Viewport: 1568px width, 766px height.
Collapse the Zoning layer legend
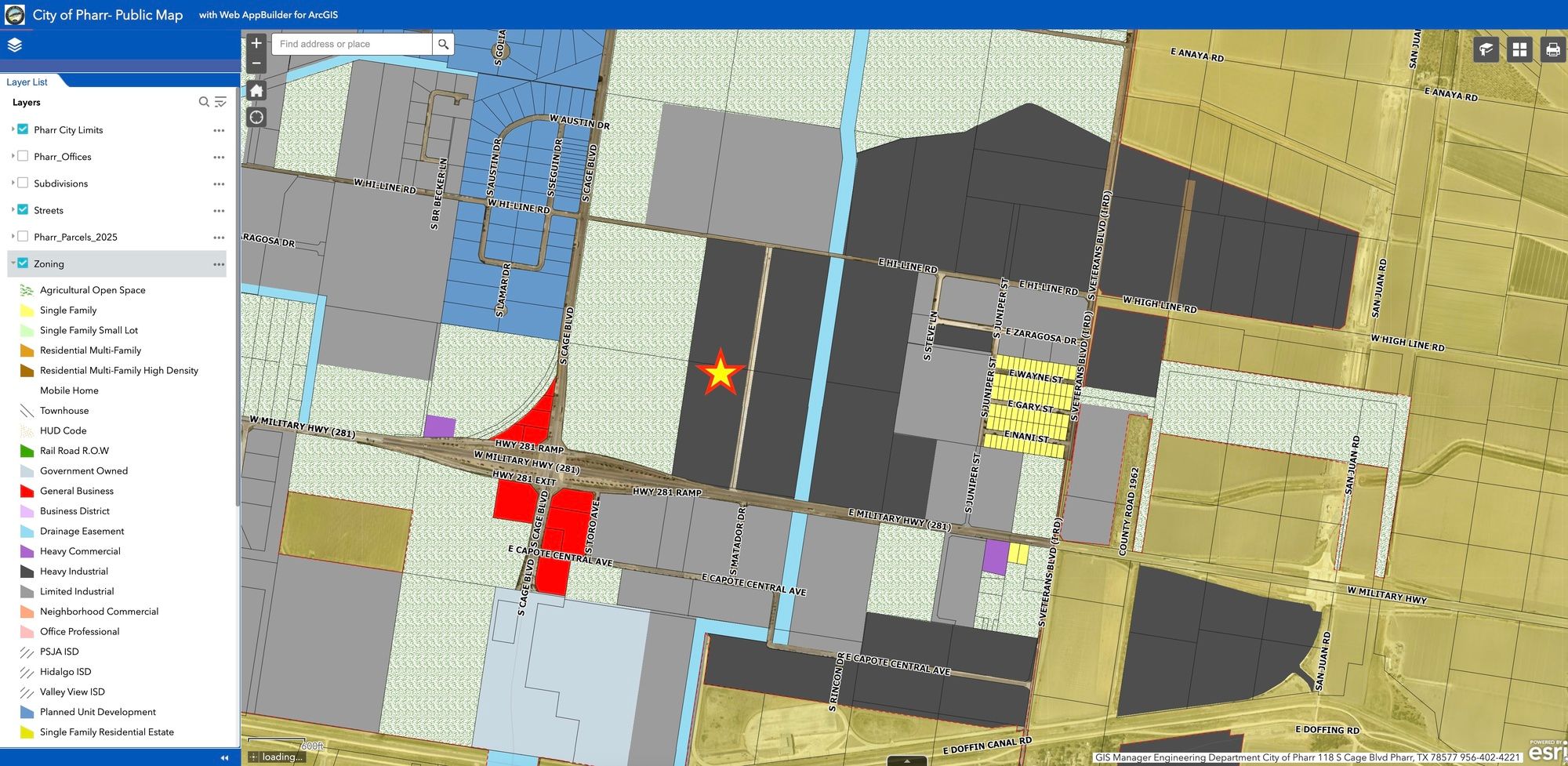tap(13, 263)
